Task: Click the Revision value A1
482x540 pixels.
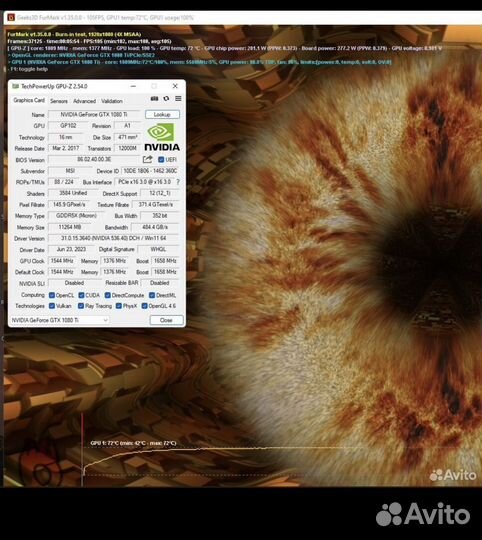Action: click(x=127, y=126)
